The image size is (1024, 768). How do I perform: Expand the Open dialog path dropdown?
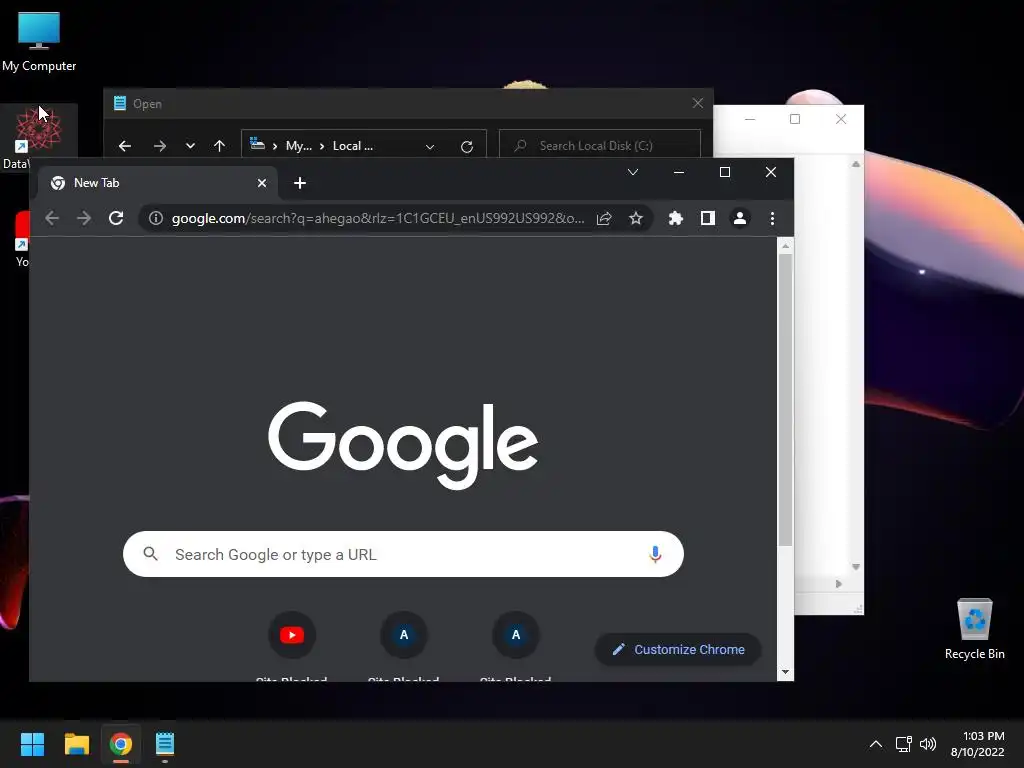pos(430,146)
